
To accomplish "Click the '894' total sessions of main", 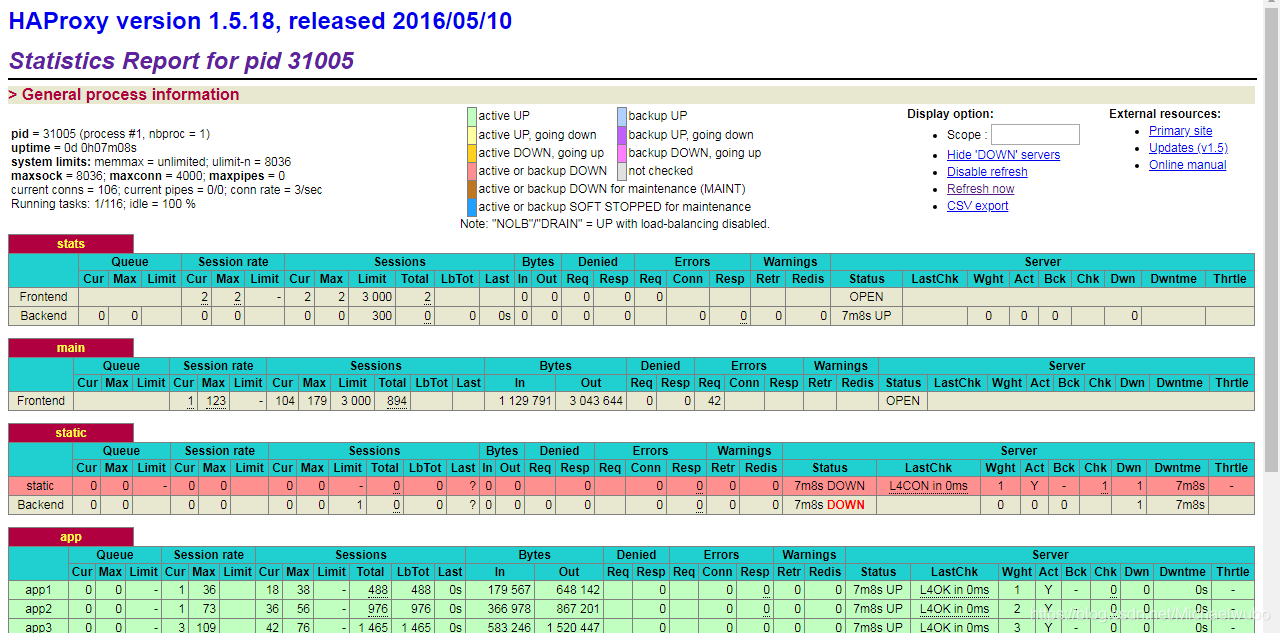I will coord(396,401).
